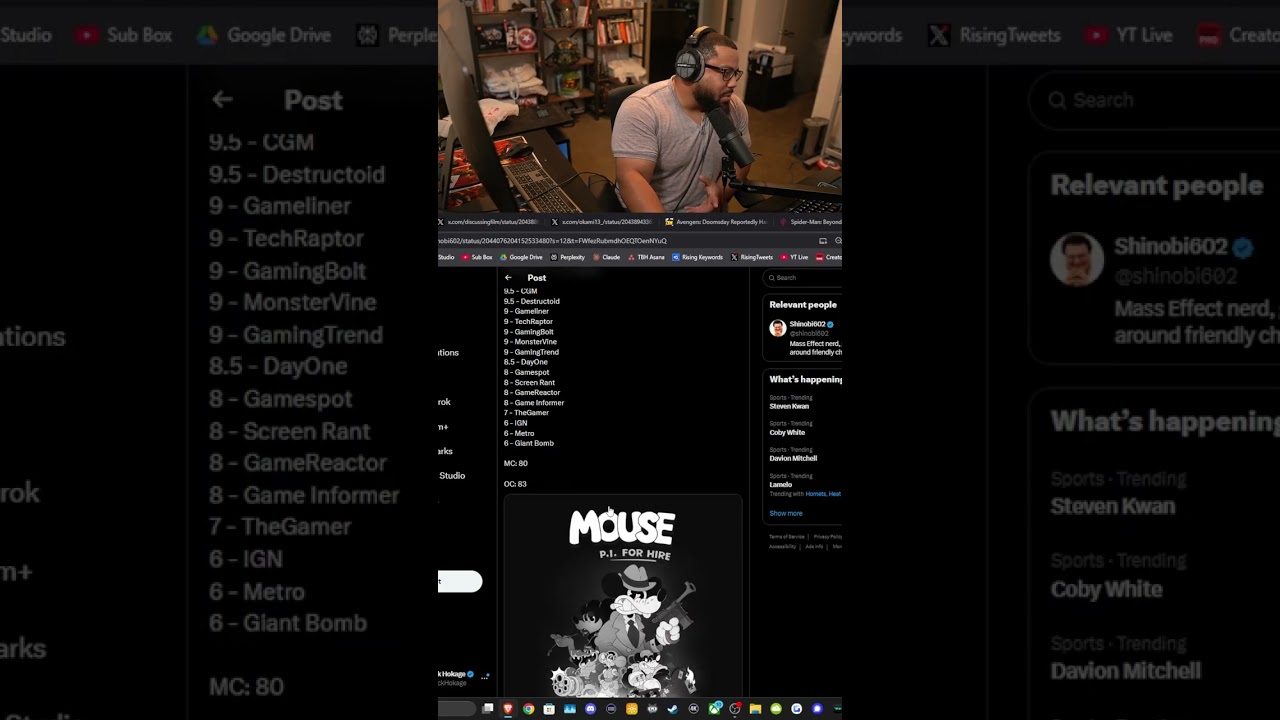This screenshot has height=720, width=1280.
Task: Click the '8.5 - DayOne' score line
Action: 526,362
